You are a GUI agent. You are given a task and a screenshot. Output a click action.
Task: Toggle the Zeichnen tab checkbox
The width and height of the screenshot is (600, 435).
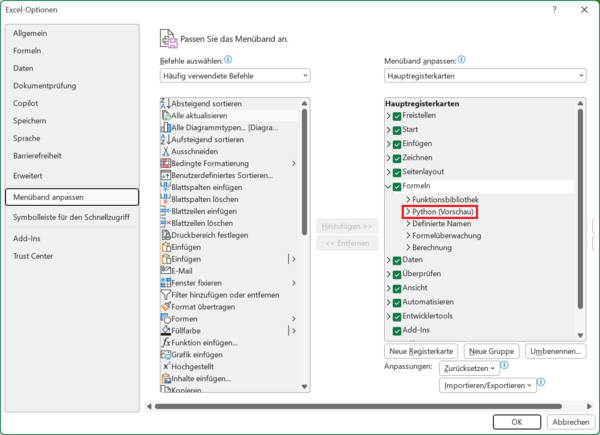tap(397, 158)
